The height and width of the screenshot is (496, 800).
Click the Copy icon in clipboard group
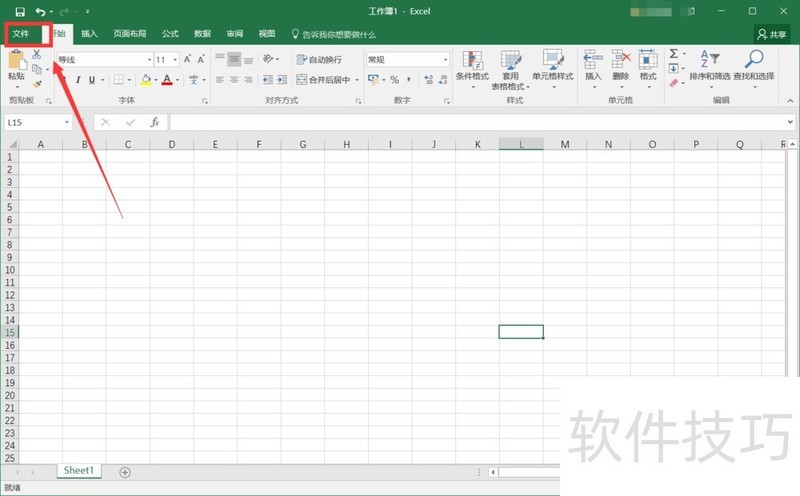click(x=37, y=68)
